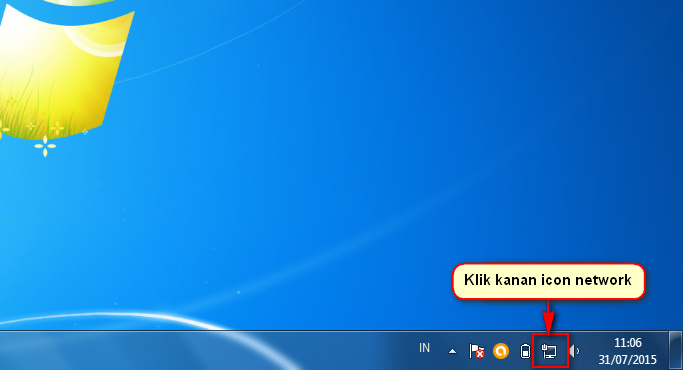Click the battery power icon
Viewport: 683px width, 370px height.
point(525,351)
